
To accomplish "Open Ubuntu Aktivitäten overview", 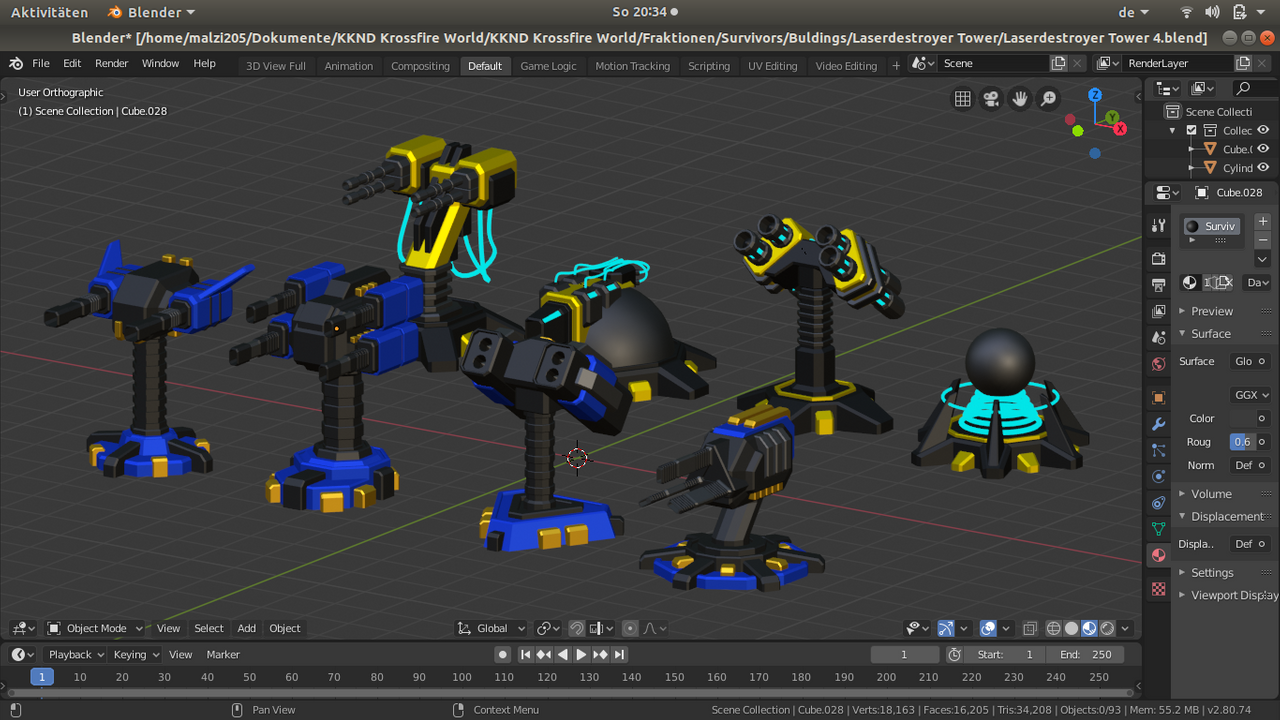I will 49,12.
